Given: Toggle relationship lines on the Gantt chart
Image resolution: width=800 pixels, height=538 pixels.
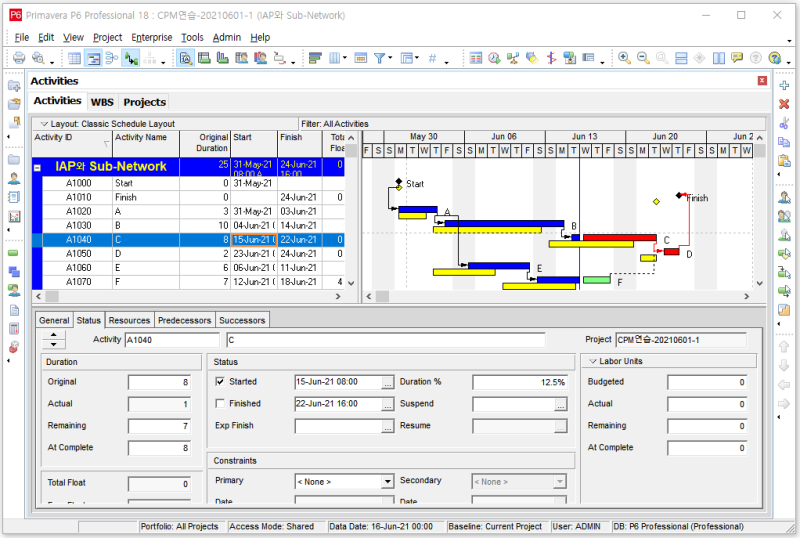Looking at the screenshot, I should click(131, 58).
